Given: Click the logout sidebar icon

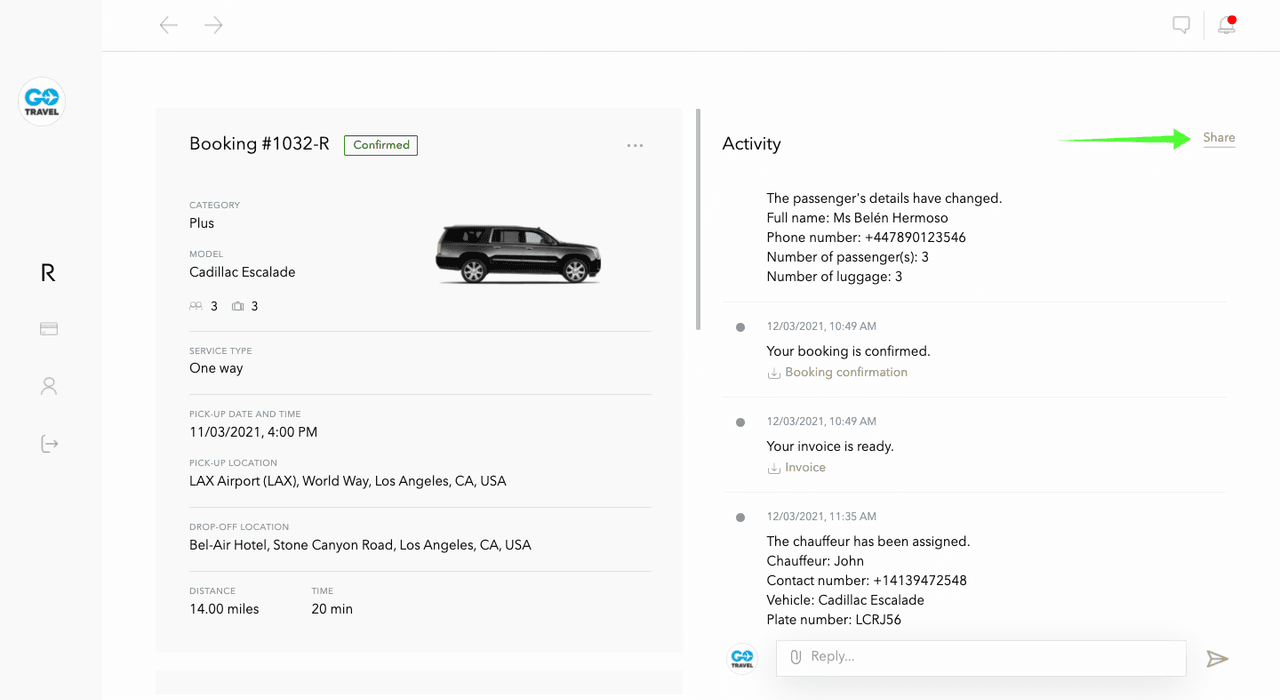Looking at the screenshot, I should click(49, 444).
